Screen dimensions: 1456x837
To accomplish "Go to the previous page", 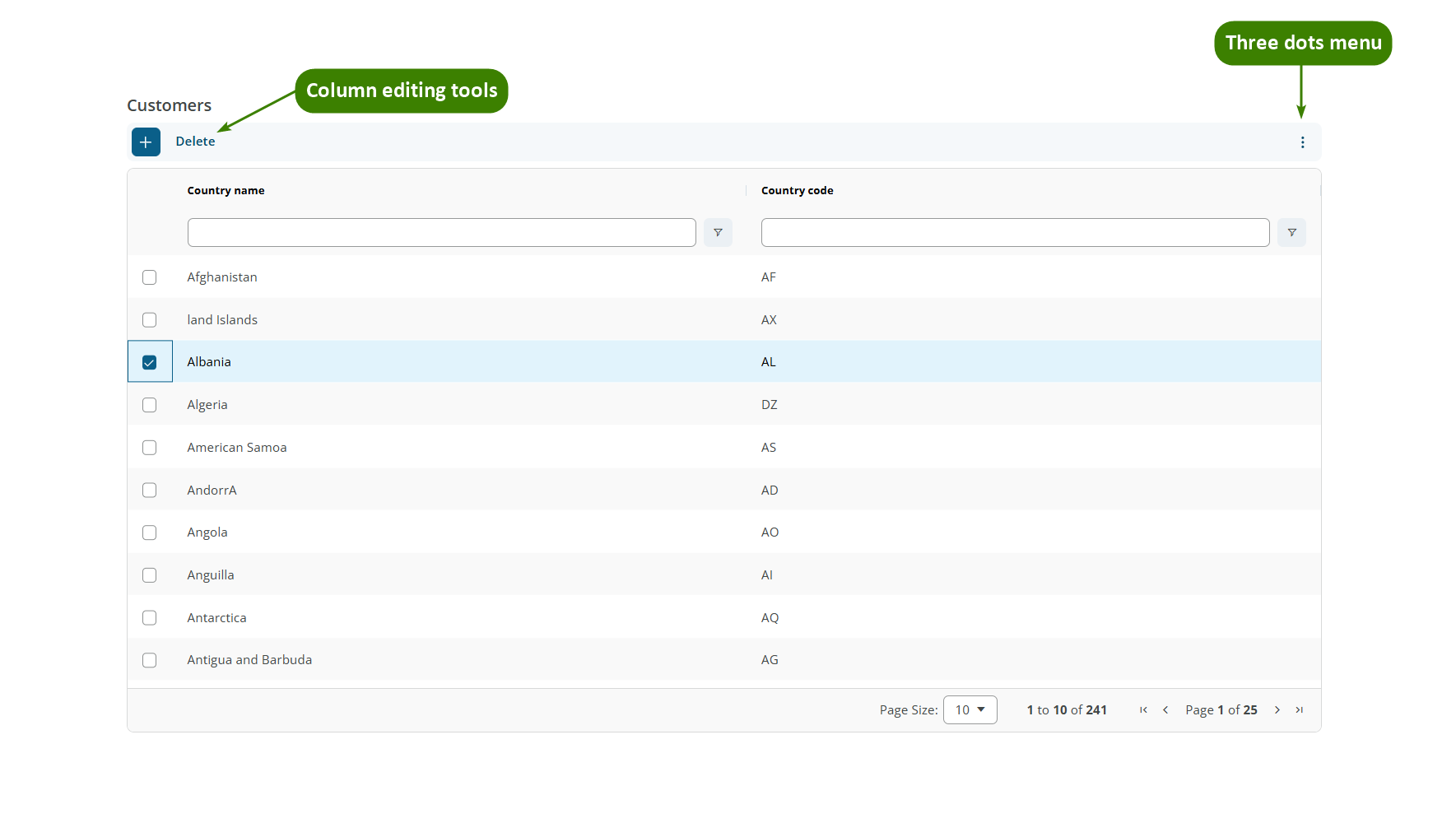I will point(1165,709).
